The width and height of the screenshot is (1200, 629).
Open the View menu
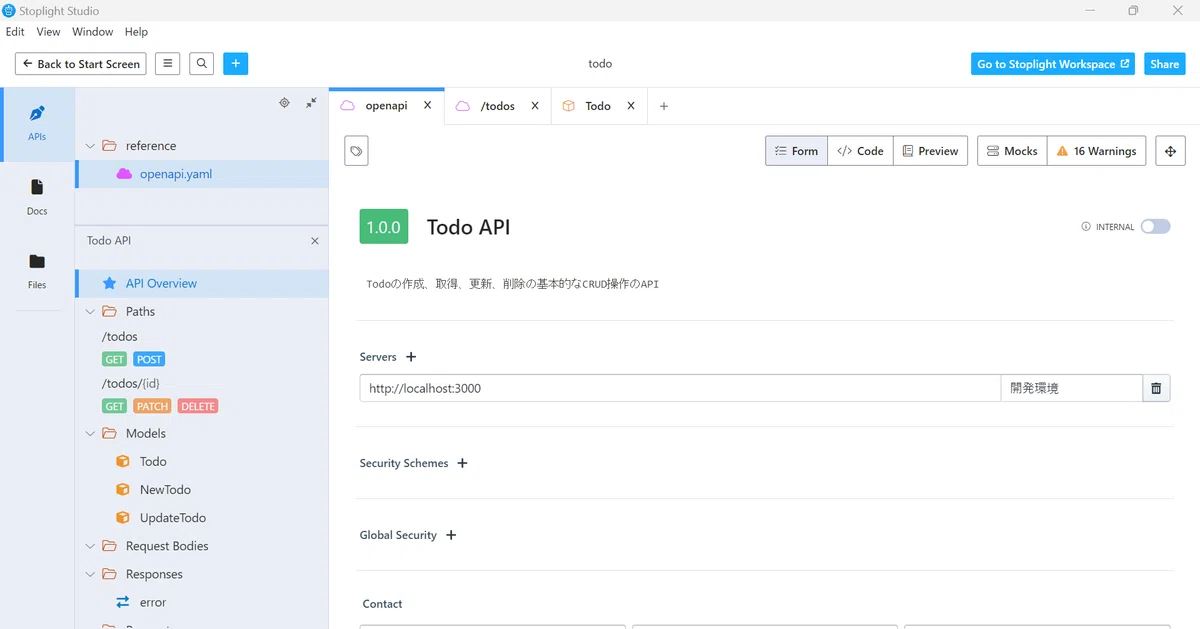(x=48, y=32)
